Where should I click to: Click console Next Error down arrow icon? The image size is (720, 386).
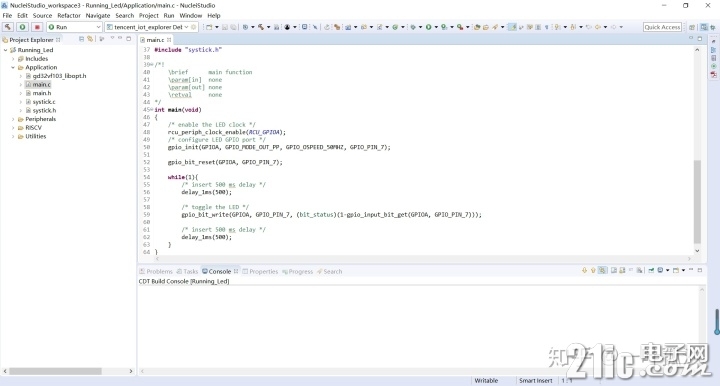tap(585, 270)
